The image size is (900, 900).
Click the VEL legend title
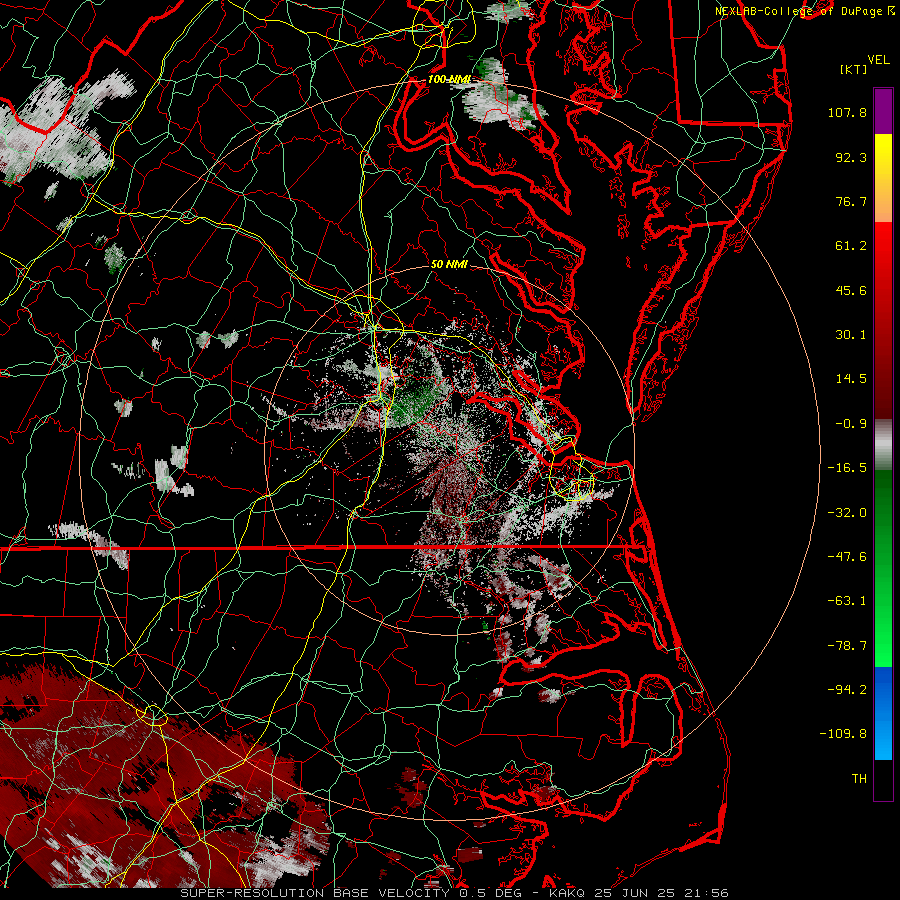point(879,60)
